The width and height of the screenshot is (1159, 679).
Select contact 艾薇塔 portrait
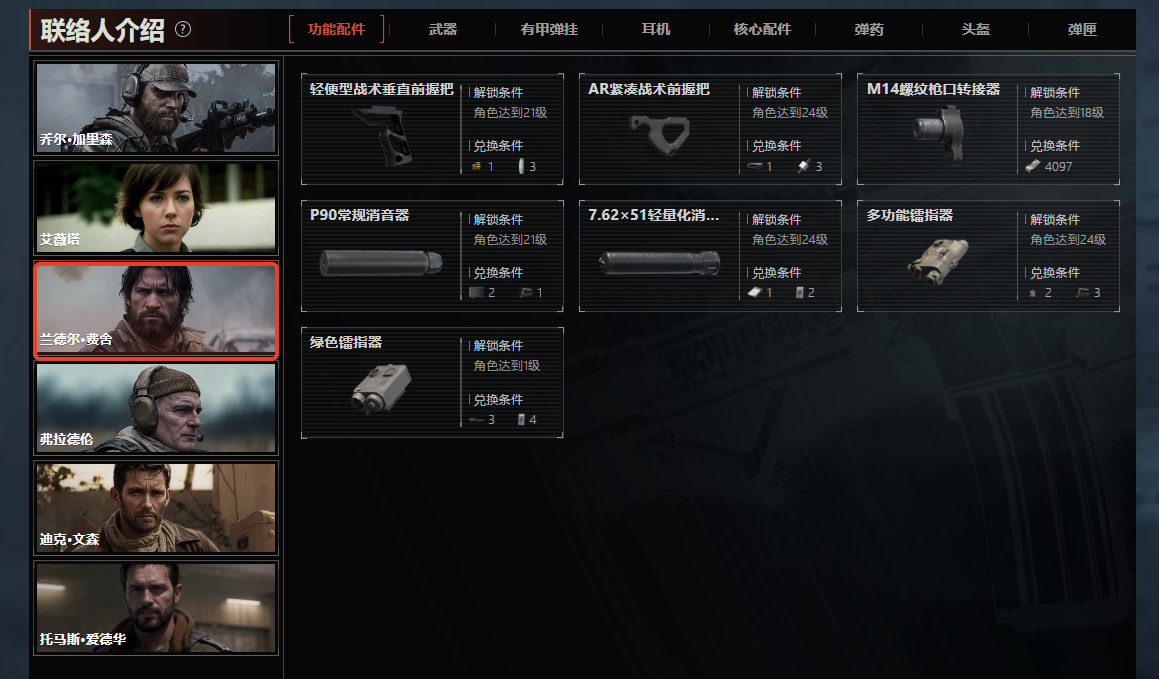(x=156, y=208)
